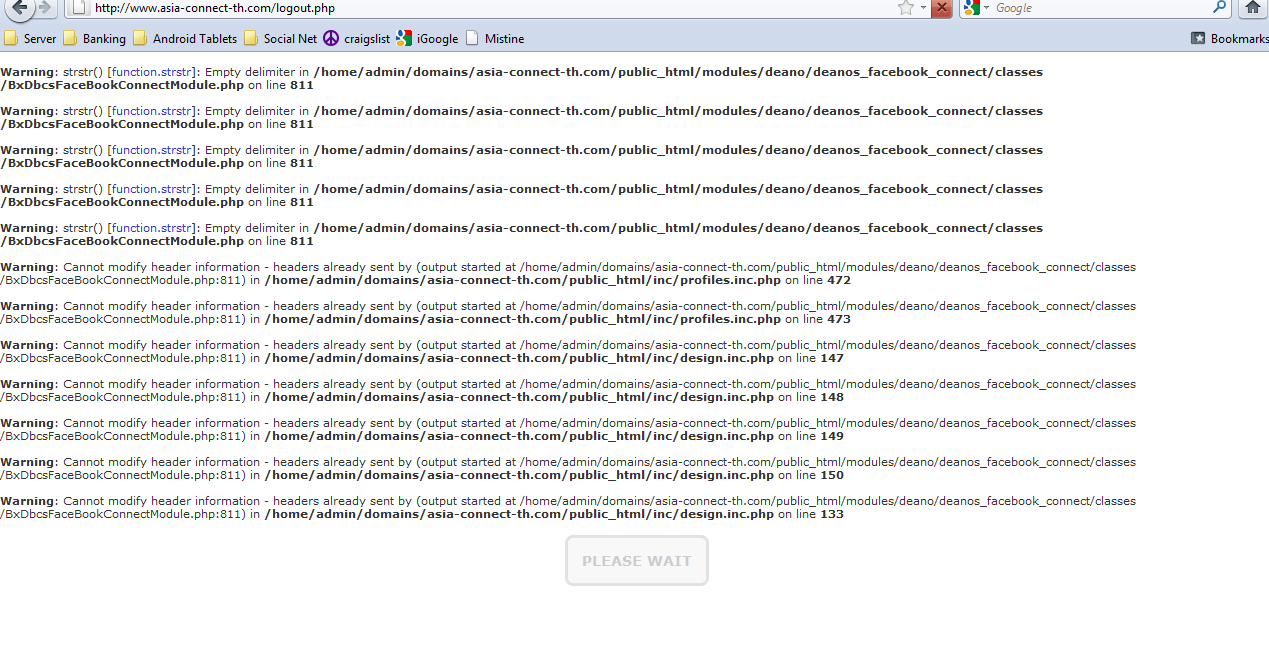This screenshot has width=1269, height=648.
Task: Click the design.inc.php line 148 path
Action: coord(519,397)
